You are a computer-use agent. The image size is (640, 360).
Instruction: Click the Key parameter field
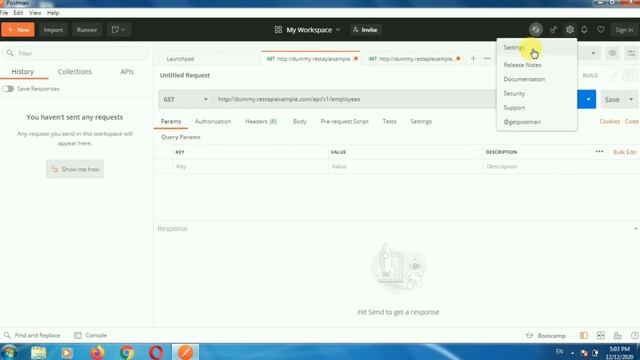coord(250,167)
